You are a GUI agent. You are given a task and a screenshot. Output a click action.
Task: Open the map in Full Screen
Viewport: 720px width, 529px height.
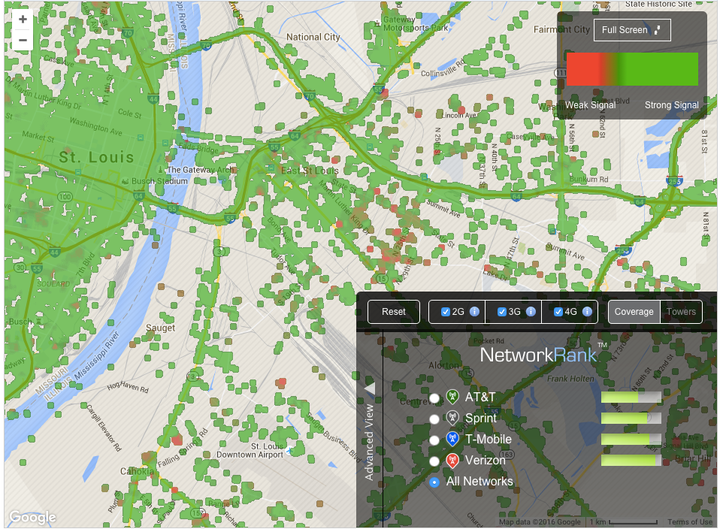[x=632, y=30]
